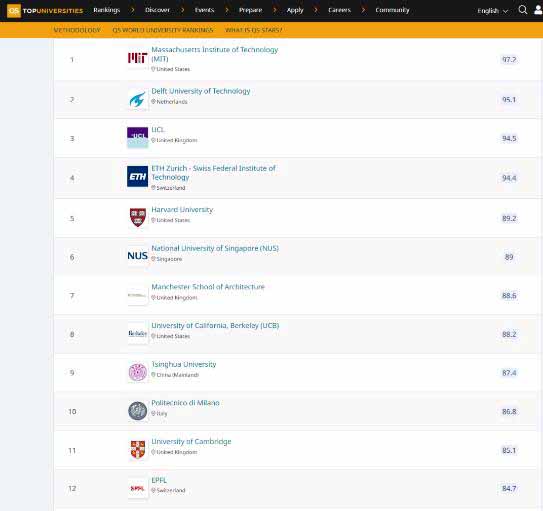Click the Politecnico di Milano round logo
This screenshot has width=543, height=511.
click(137, 411)
